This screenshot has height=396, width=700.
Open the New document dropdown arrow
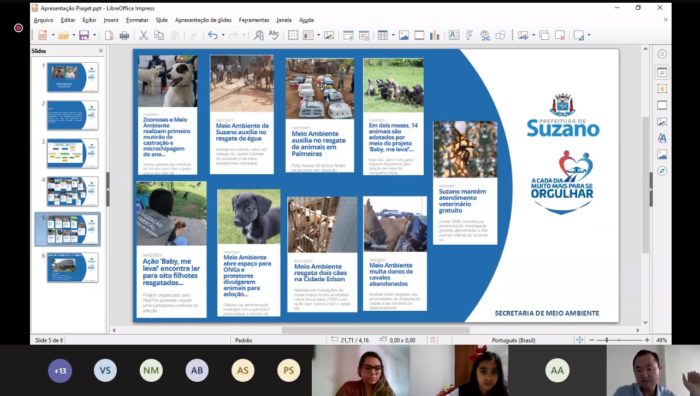53,35
